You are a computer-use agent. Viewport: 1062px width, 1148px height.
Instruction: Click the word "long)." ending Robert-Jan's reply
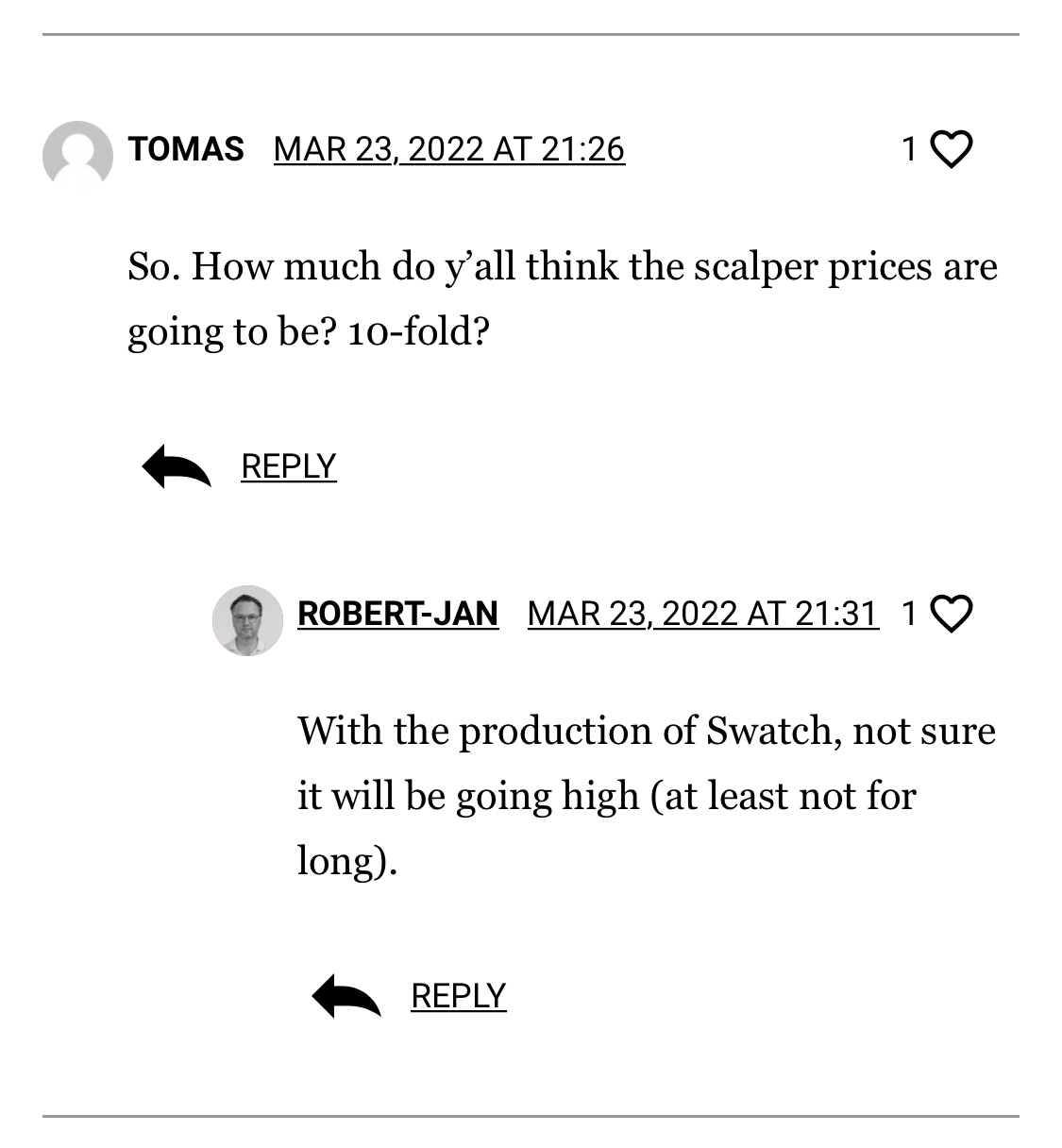pos(346,860)
